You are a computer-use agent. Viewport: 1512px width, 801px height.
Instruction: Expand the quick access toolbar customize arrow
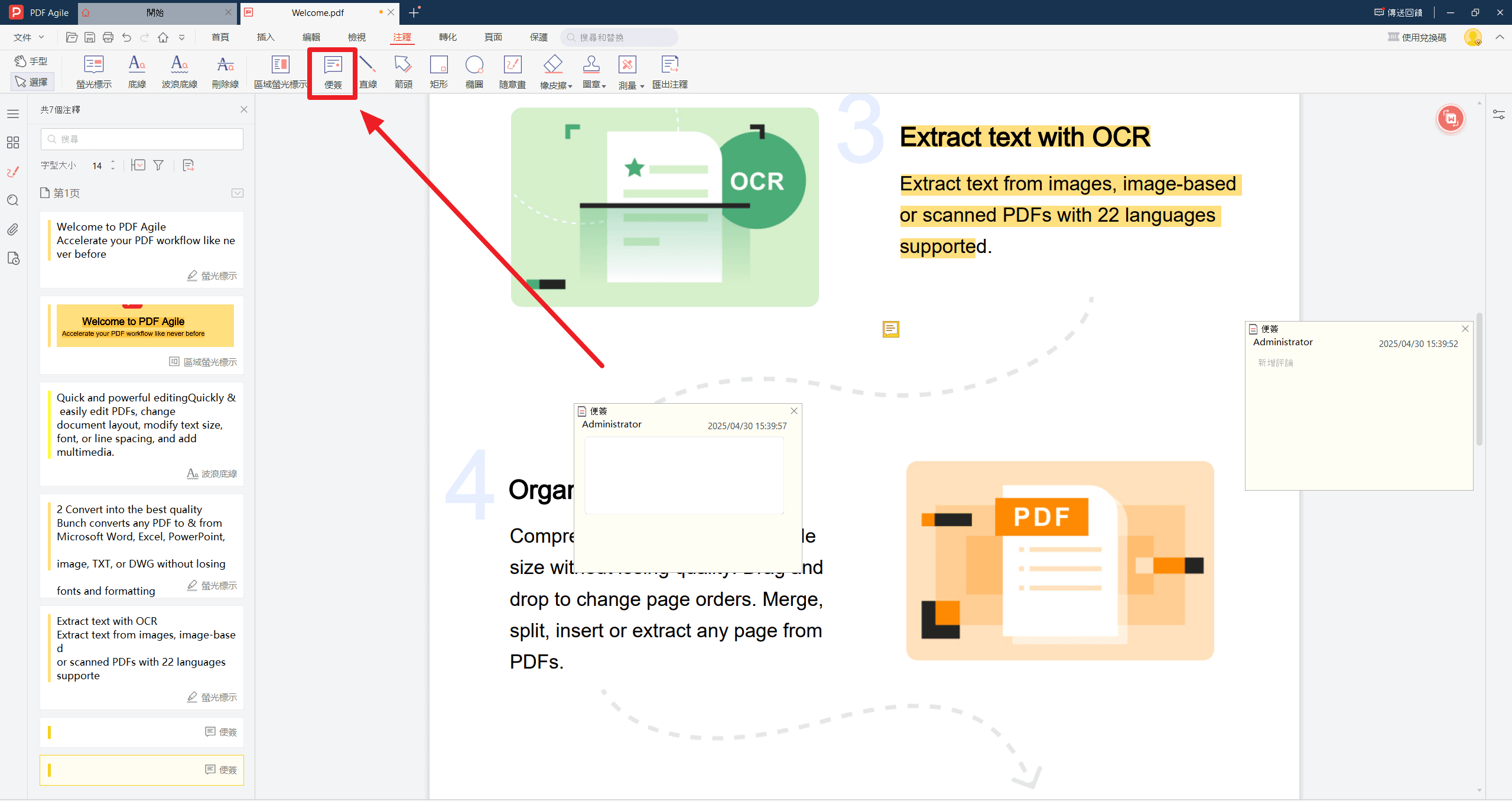point(182,37)
